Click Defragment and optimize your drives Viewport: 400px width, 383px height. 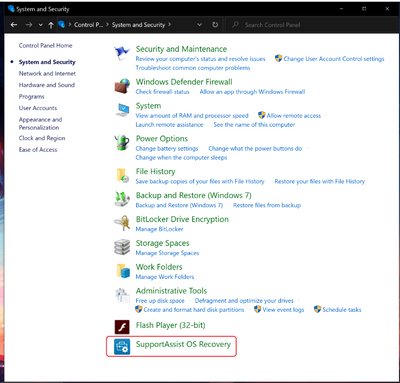(244, 301)
